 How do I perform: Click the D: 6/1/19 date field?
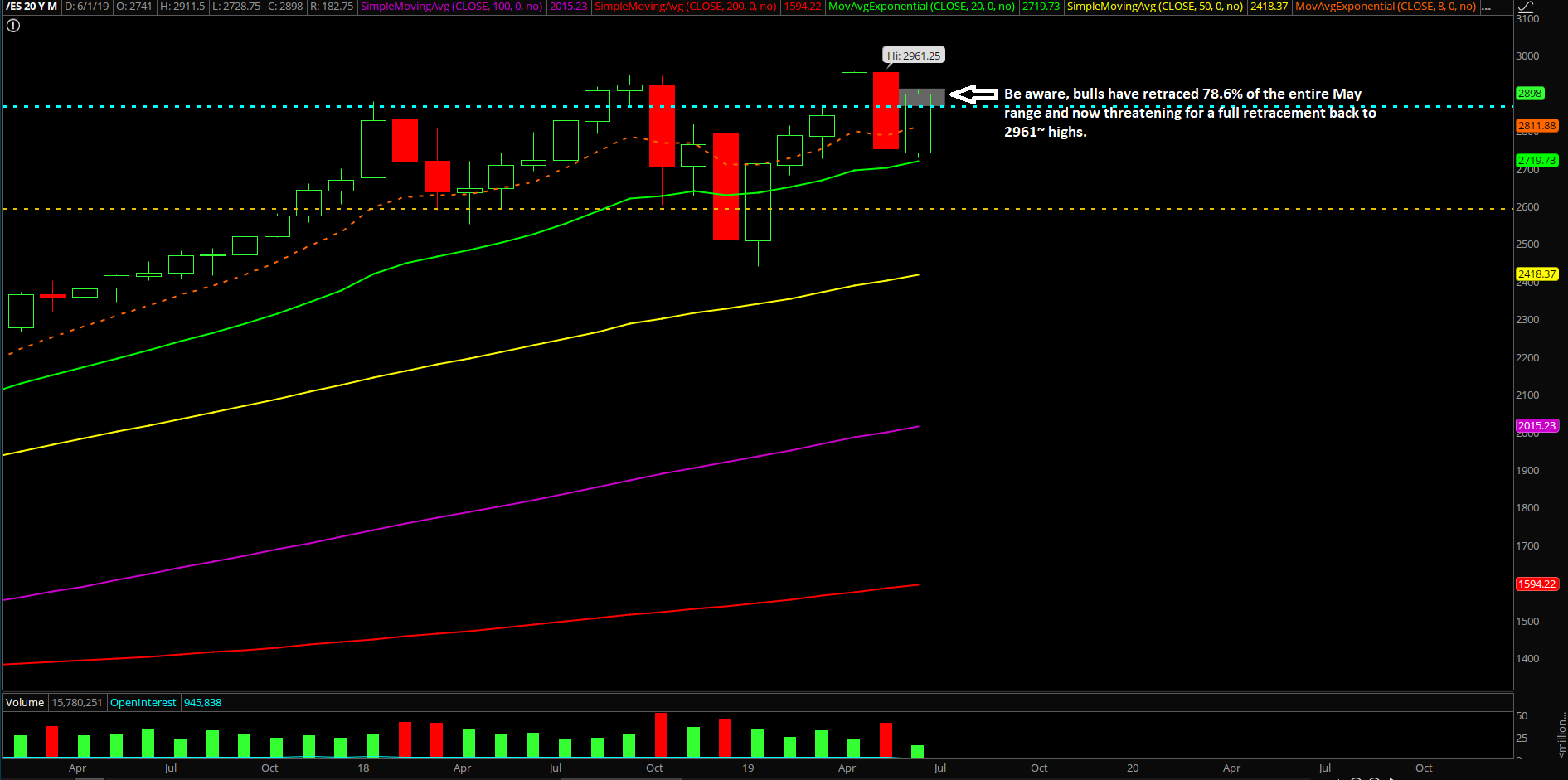point(87,7)
